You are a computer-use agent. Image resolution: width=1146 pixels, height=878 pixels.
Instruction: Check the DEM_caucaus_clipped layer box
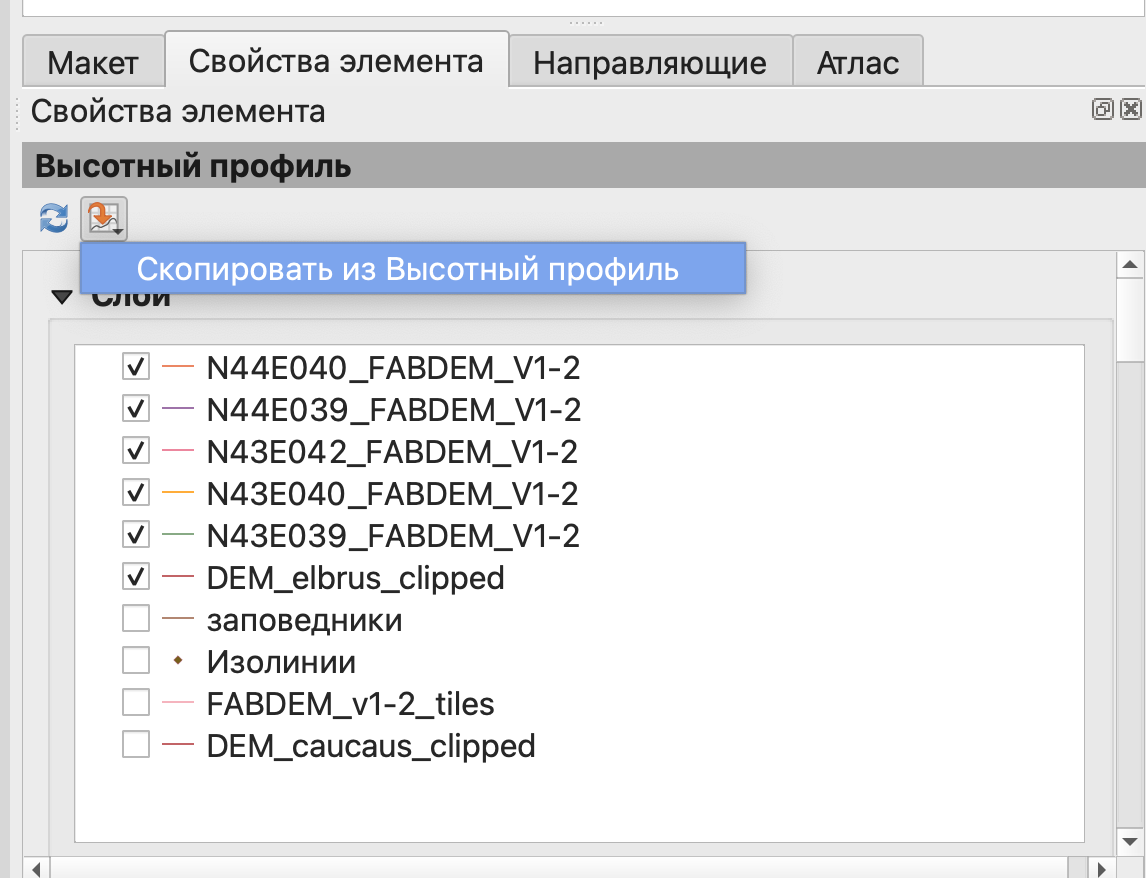135,745
